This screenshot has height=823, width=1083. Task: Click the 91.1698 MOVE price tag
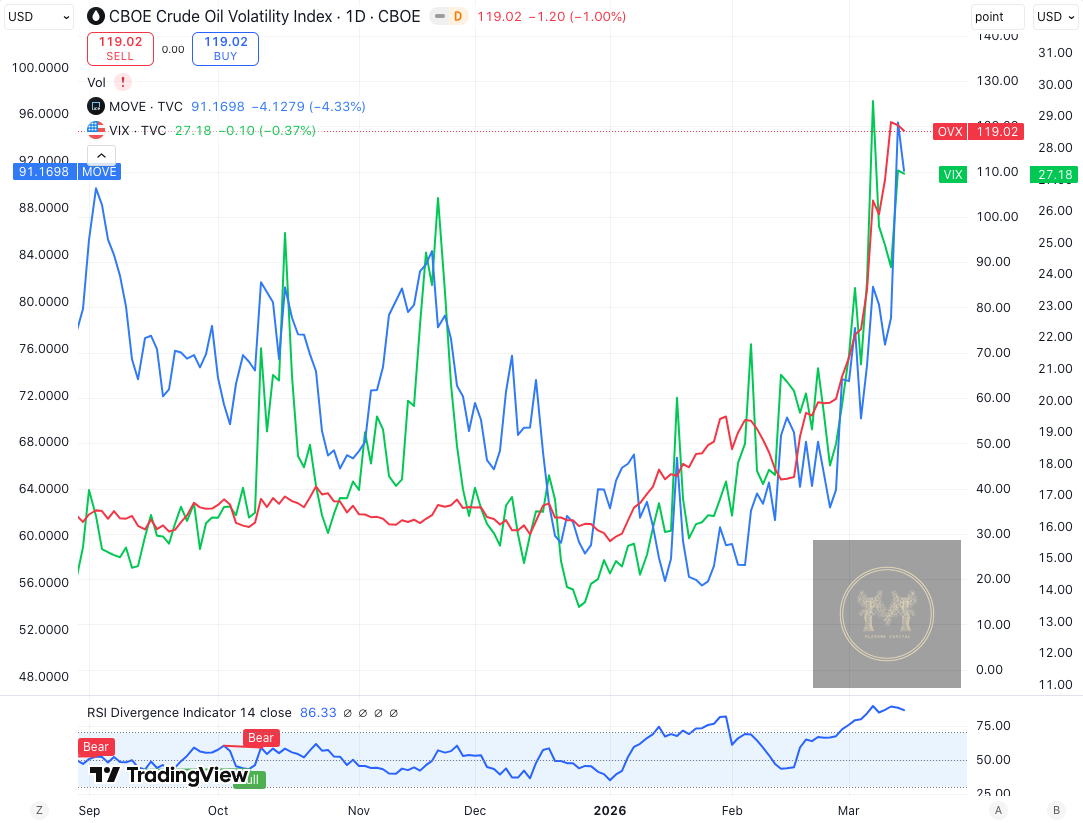pyautogui.click(x=44, y=172)
